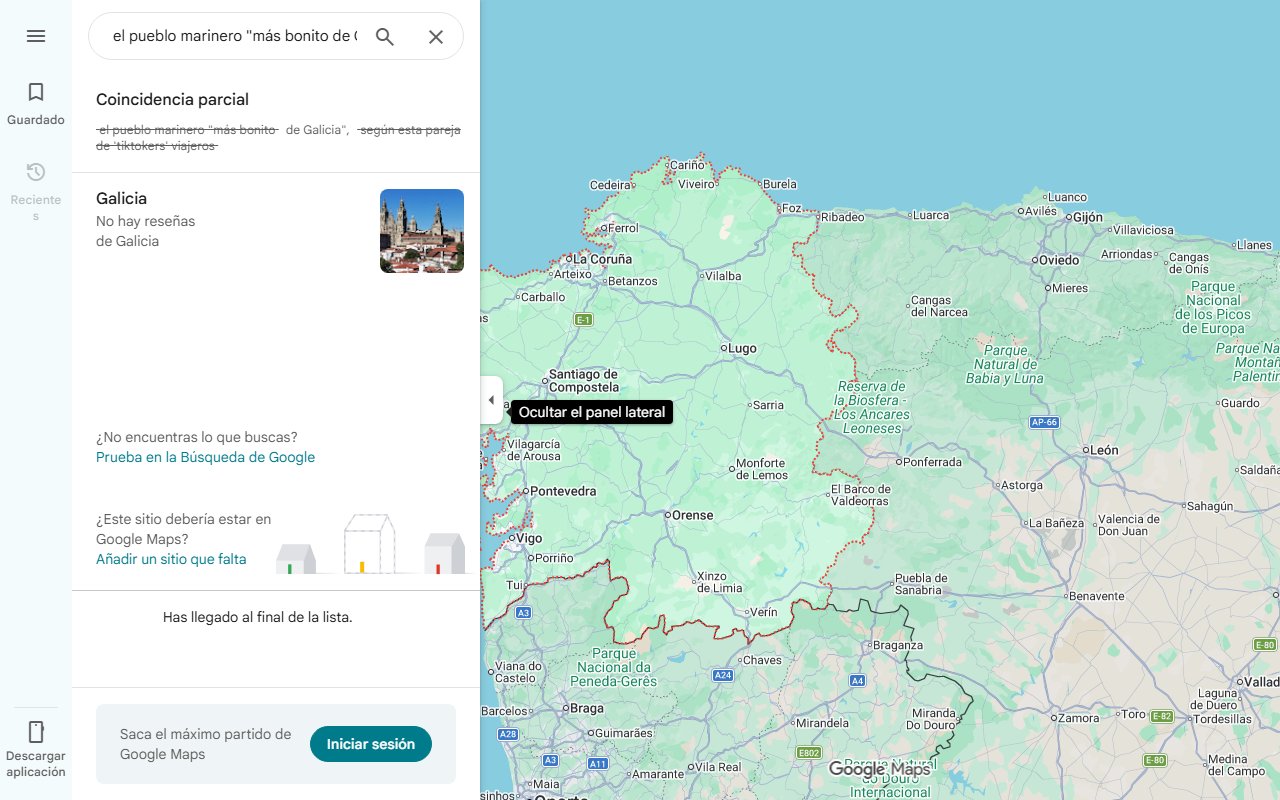Clear the search query with the X icon

tap(436, 36)
